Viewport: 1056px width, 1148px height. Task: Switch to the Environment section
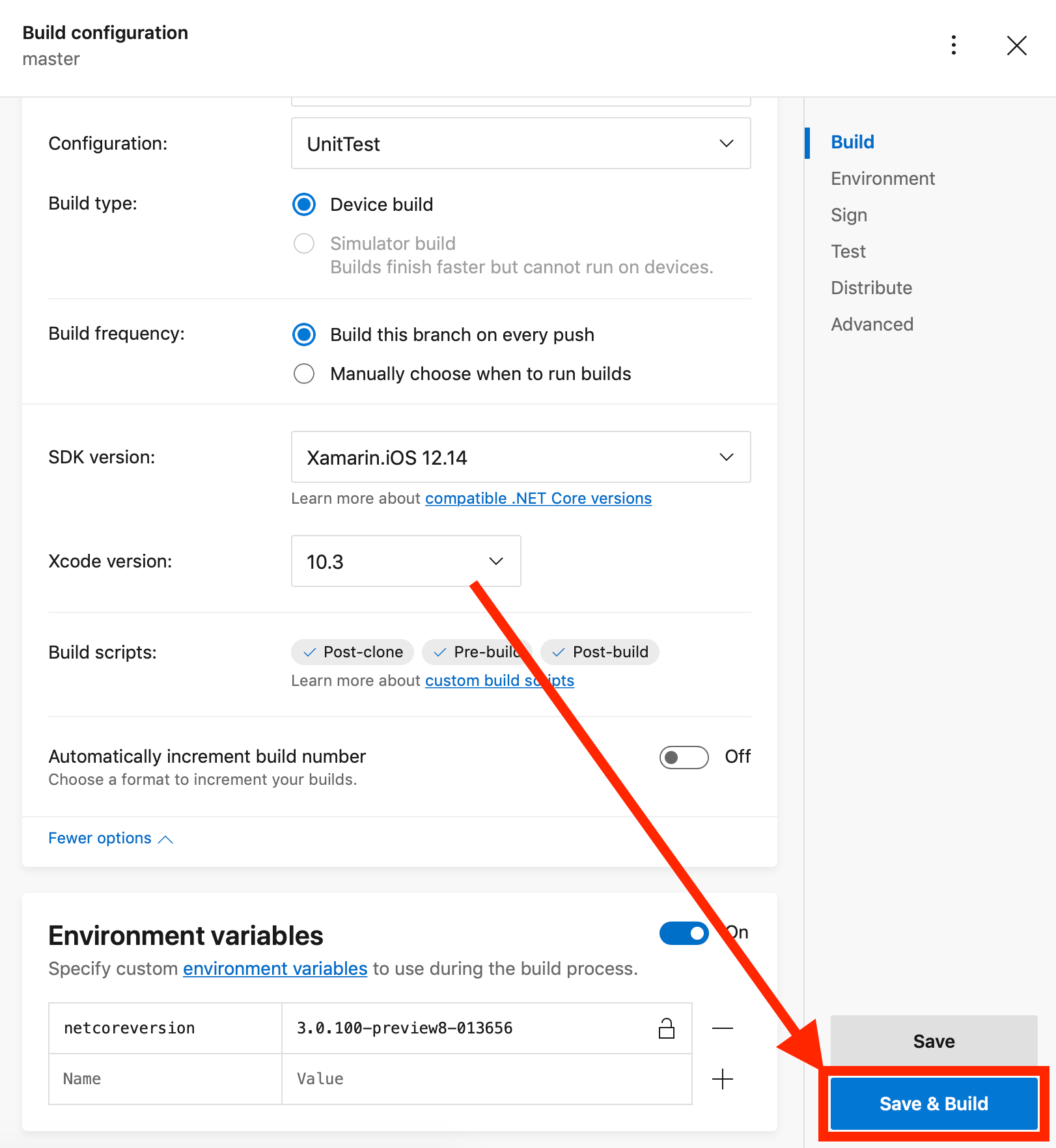[x=882, y=178]
